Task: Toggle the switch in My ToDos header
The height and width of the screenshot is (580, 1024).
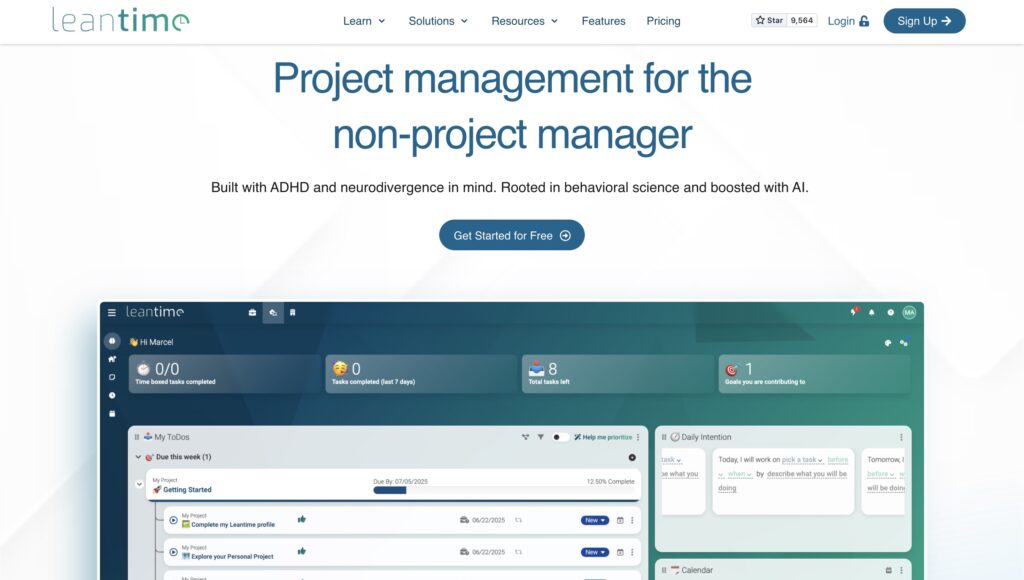Action: [x=560, y=437]
